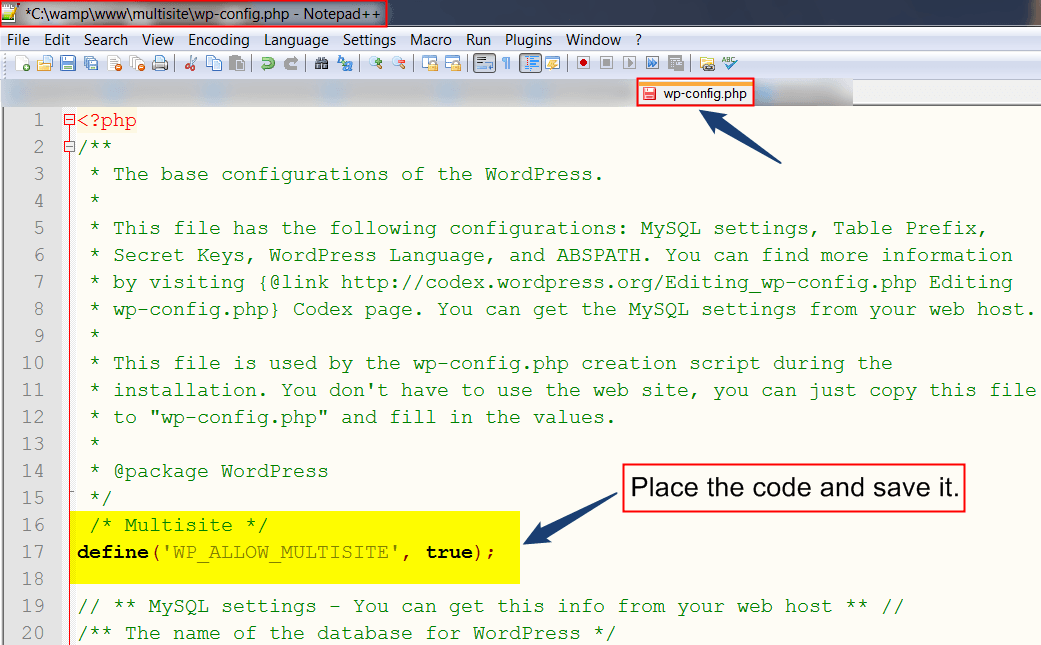Click the define 'WP_ALLOW_MULTISITE' code line
Image resolution: width=1041 pixels, height=645 pixels.
[286, 553]
